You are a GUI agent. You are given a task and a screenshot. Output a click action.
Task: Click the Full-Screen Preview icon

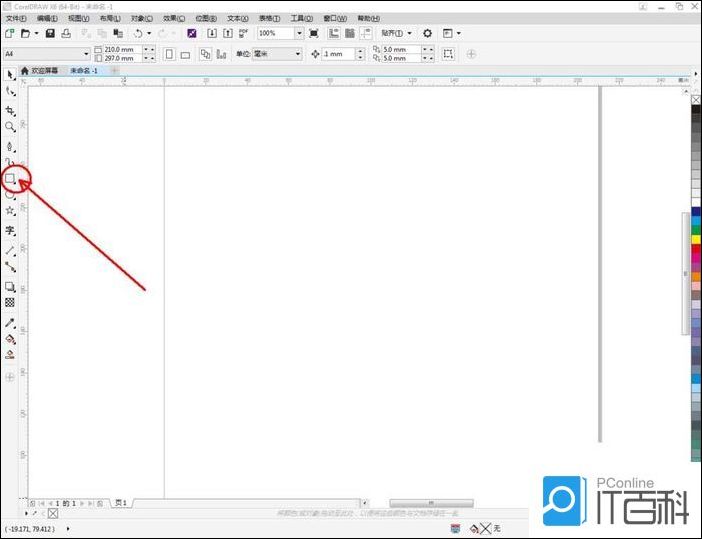click(314, 33)
